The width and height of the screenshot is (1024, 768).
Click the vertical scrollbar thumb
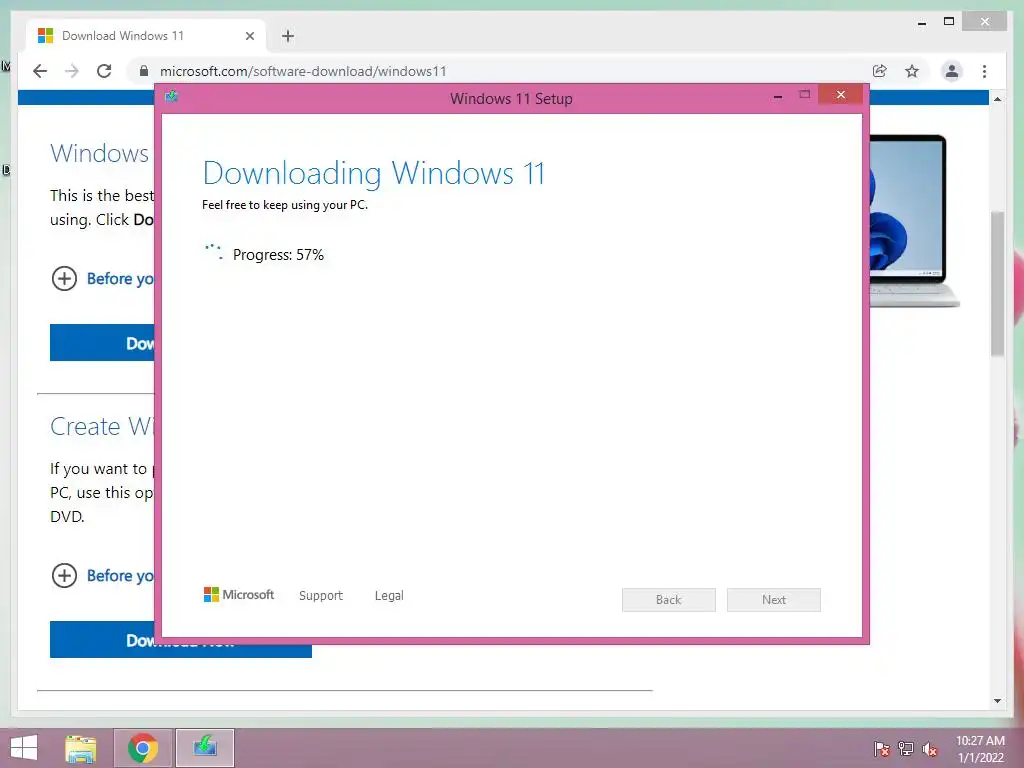[997, 283]
